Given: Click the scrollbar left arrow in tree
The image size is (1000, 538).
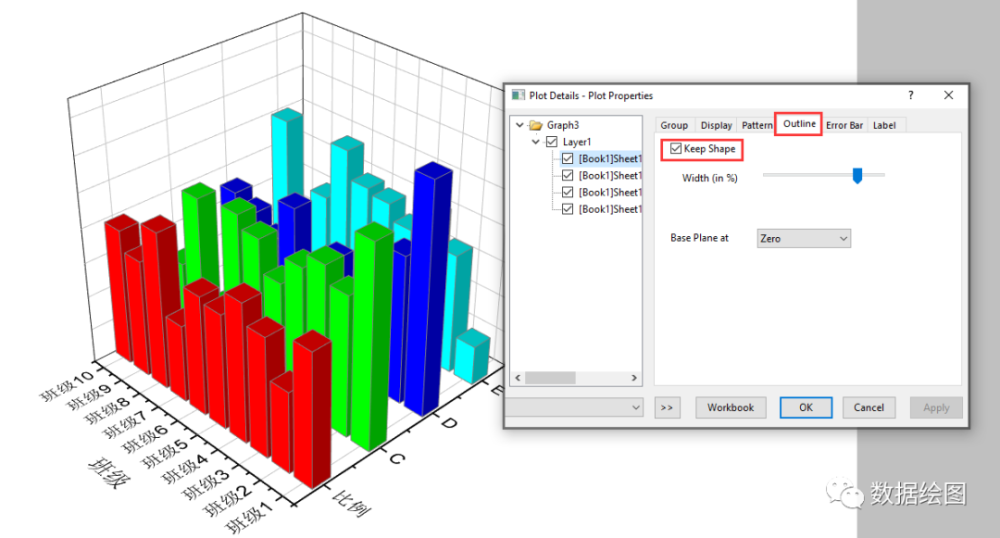Looking at the screenshot, I should click(518, 378).
